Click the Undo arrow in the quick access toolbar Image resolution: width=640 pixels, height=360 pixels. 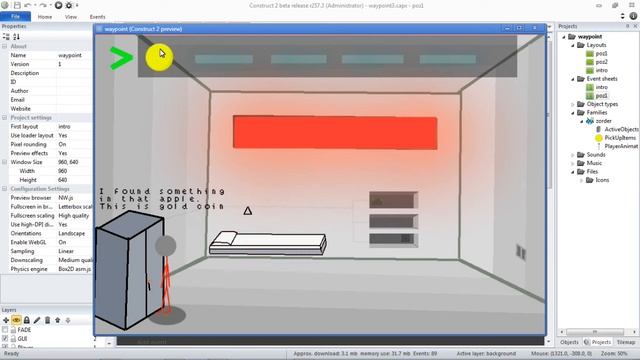27,5
